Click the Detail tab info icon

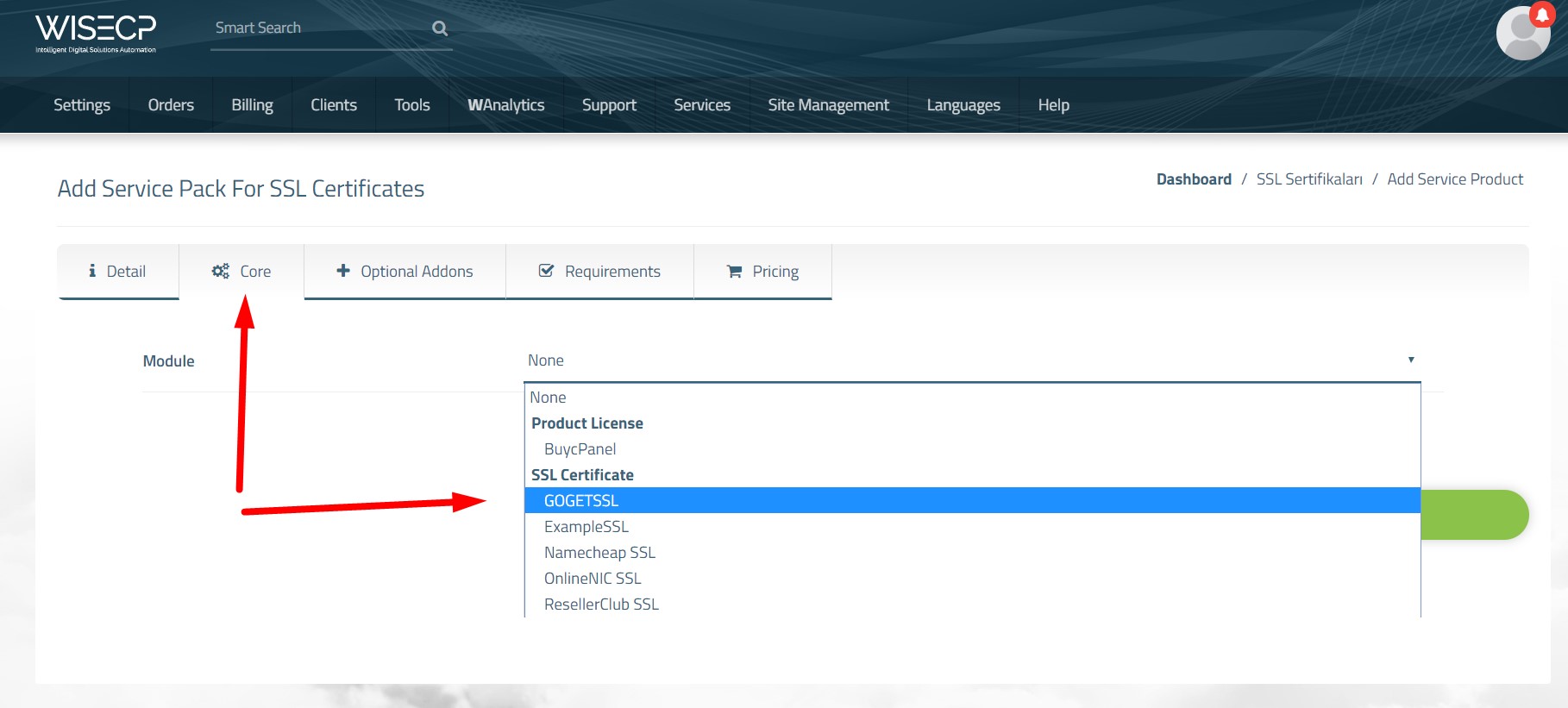[92, 271]
